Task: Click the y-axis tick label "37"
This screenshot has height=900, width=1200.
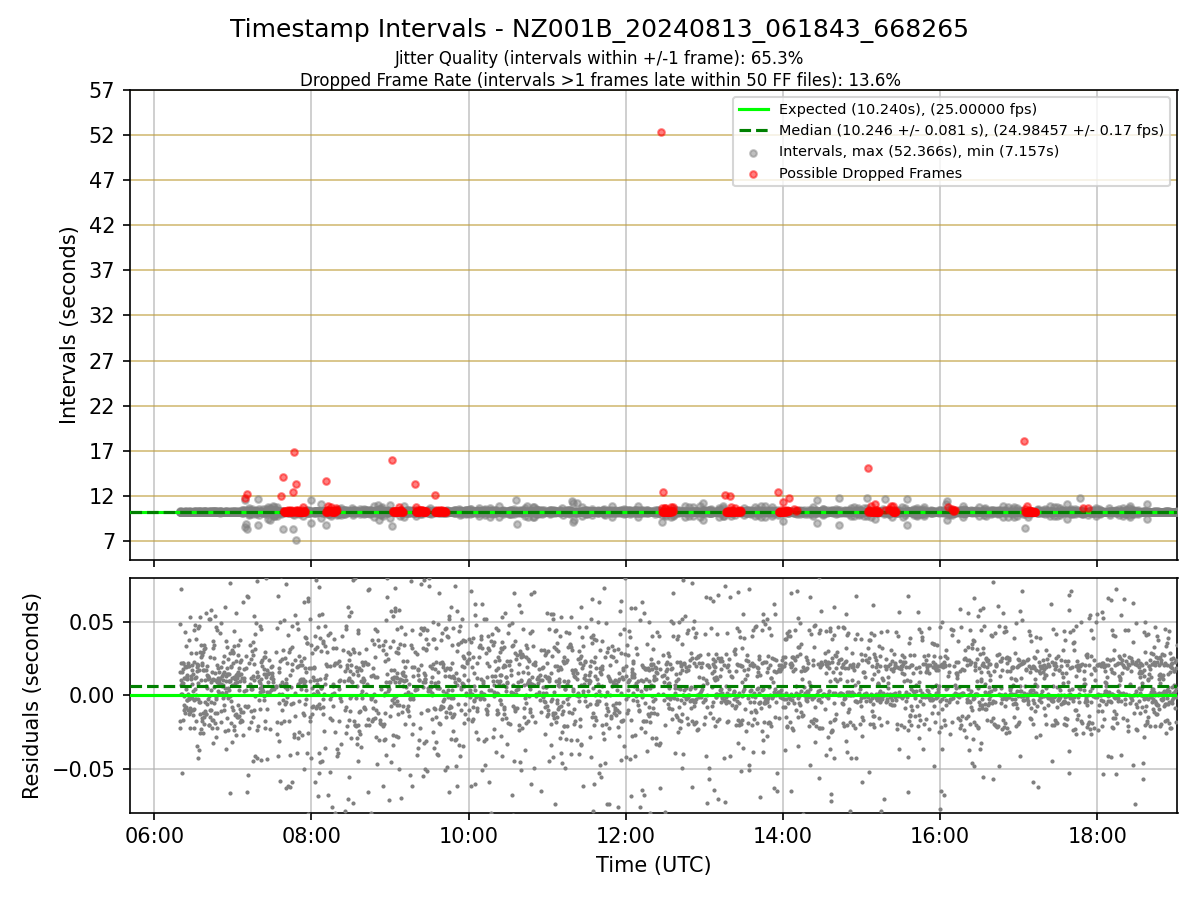Action: point(104,270)
